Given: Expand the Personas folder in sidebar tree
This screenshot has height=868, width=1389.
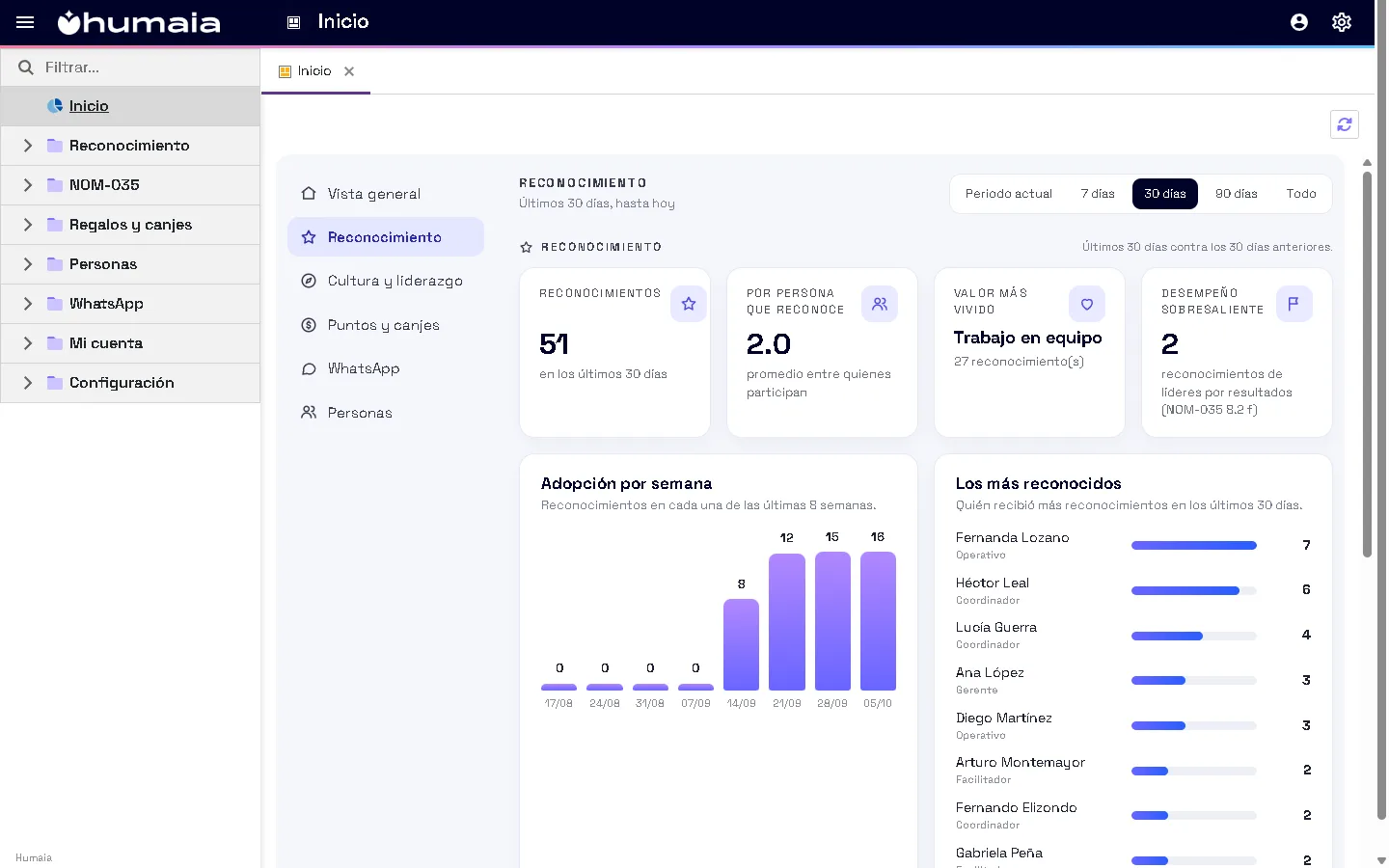Looking at the screenshot, I should click(x=28, y=264).
